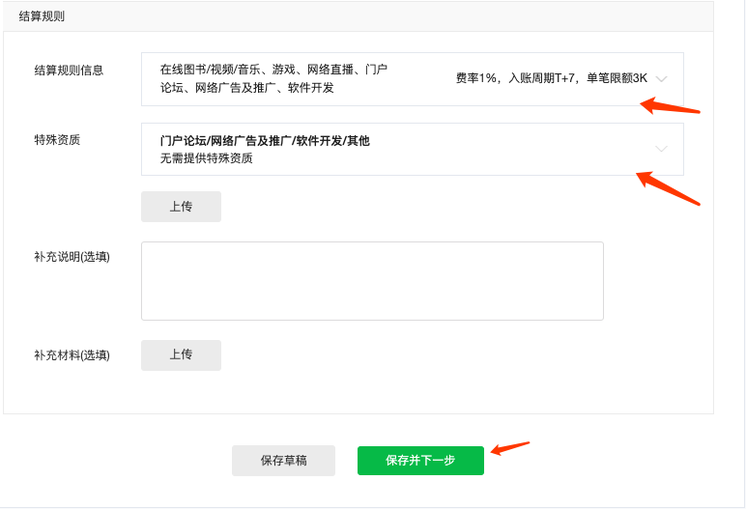The height and width of the screenshot is (509, 746).
Task: Click the 保存草稿 button
Action: point(284,460)
